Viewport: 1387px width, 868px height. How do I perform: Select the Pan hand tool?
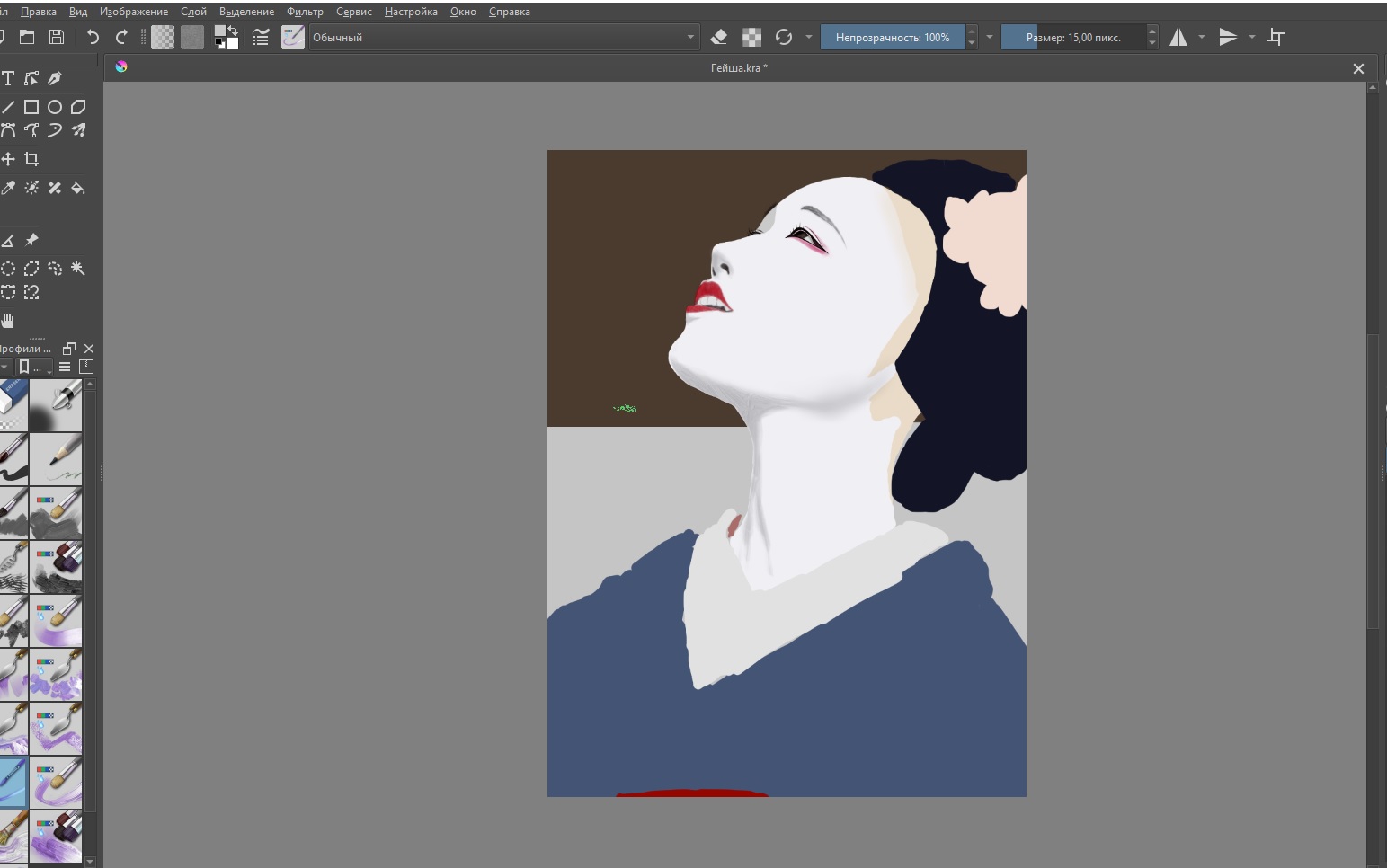pyautogui.click(x=8, y=321)
